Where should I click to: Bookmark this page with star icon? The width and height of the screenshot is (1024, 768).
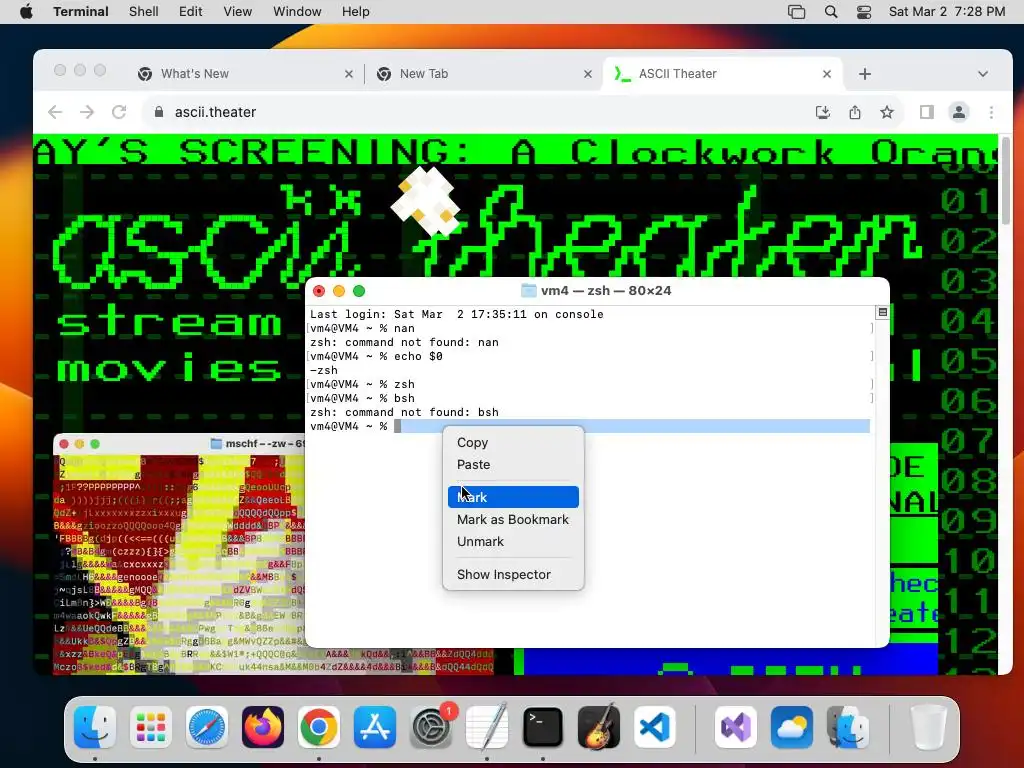[886, 112]
